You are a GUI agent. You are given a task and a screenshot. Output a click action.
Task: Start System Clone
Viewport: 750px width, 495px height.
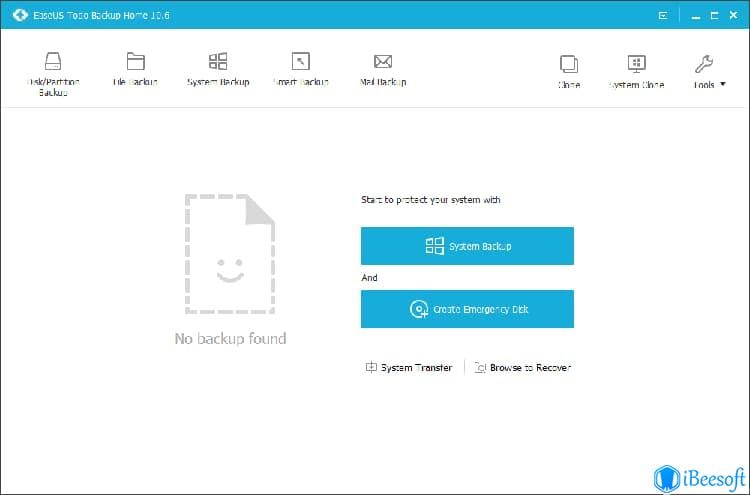click(636, 72)
